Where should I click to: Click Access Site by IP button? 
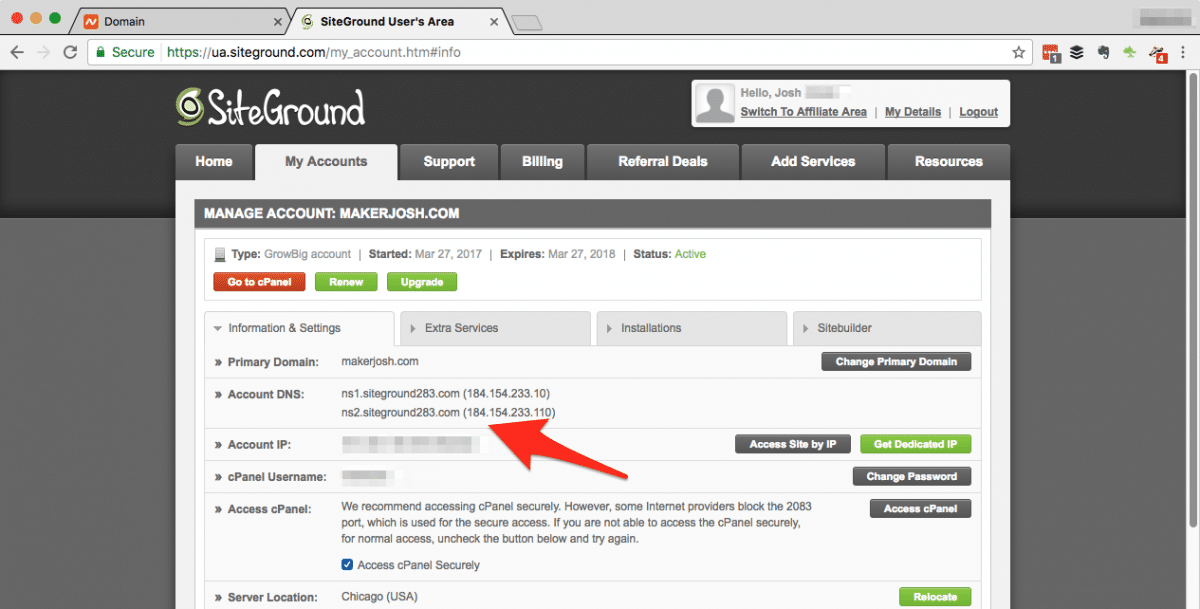tap(793, 444)
